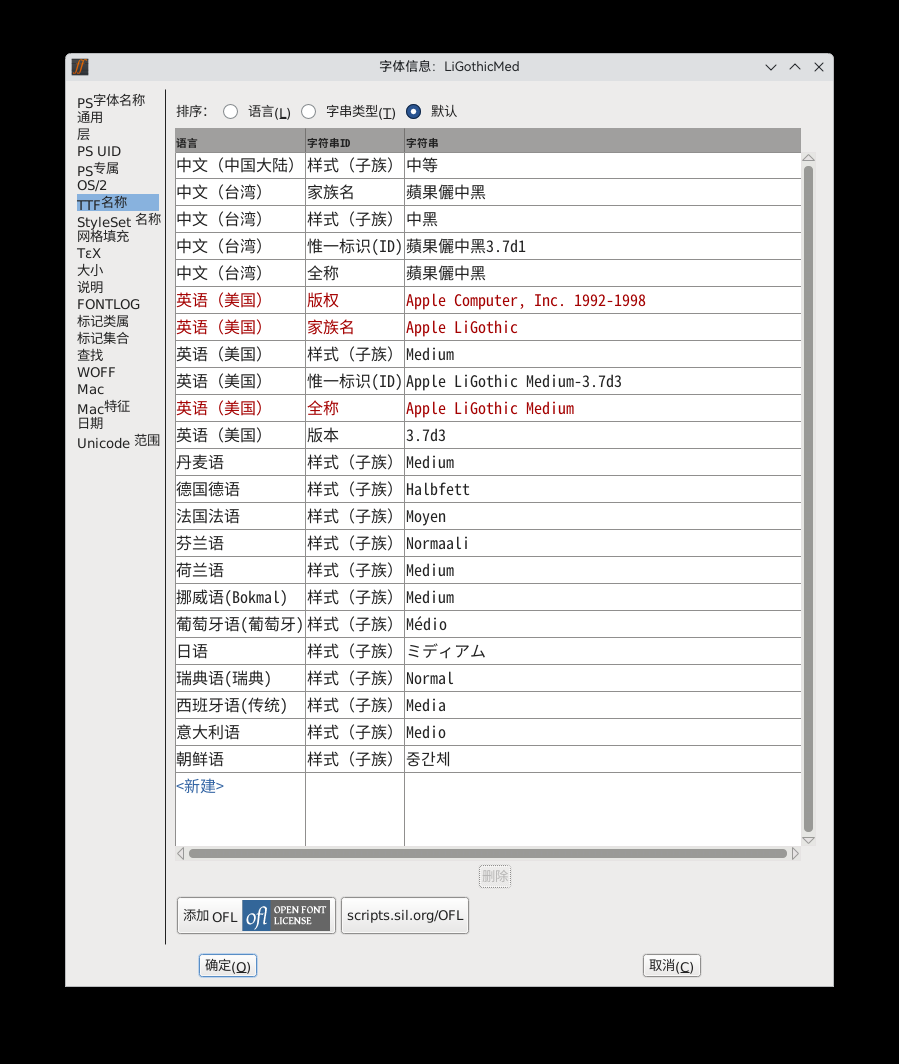Click the horizontal scrollbar left arrow

[180, 854]
